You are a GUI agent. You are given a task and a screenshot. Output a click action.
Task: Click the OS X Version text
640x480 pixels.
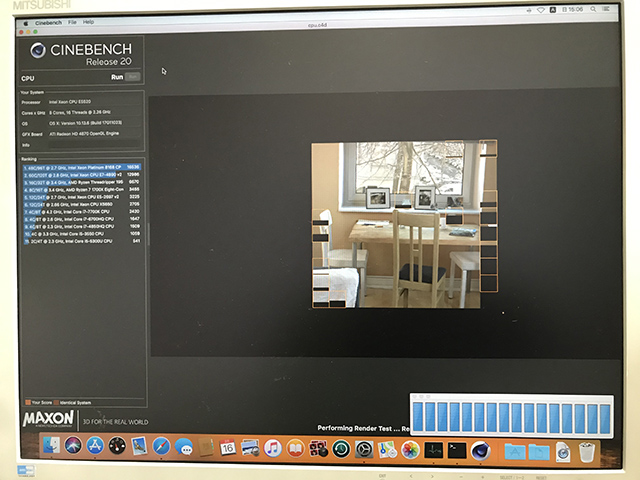pos(85,123)
